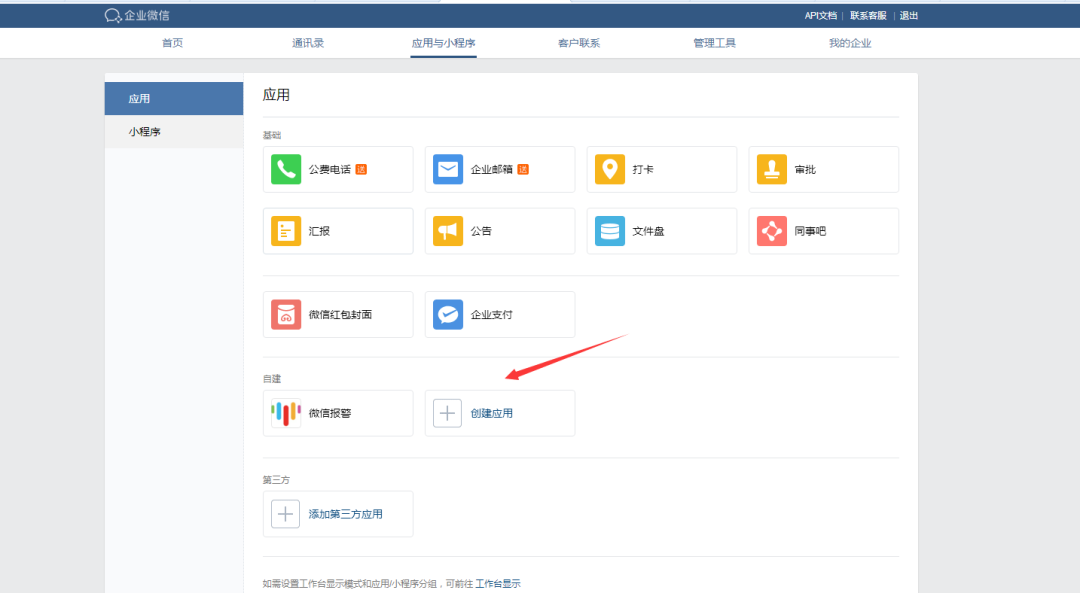
Task: Switch to the 通讯录 tab
Action: click(308, 43)
